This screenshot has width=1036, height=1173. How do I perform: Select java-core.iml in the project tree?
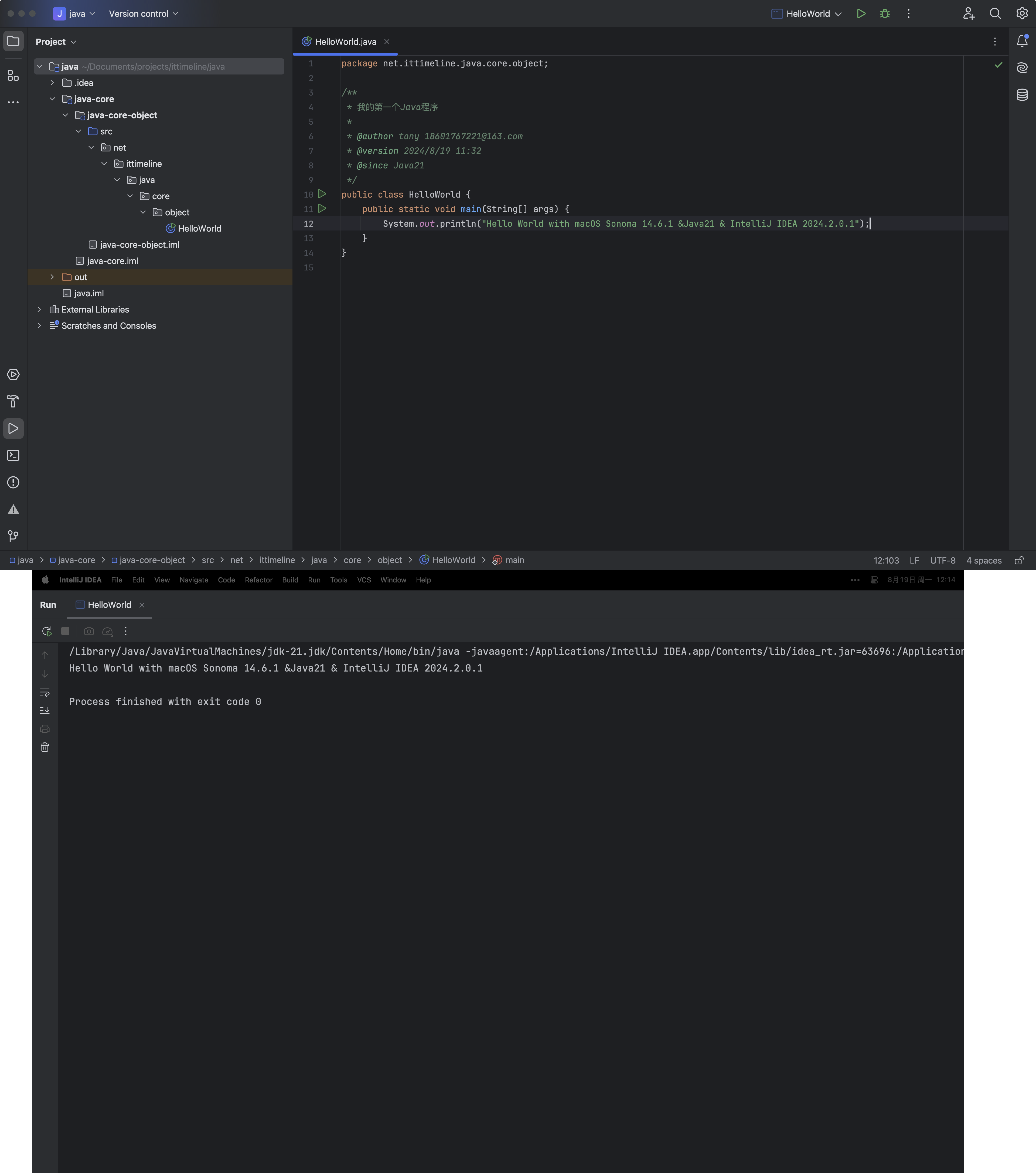tap(113, 261)
